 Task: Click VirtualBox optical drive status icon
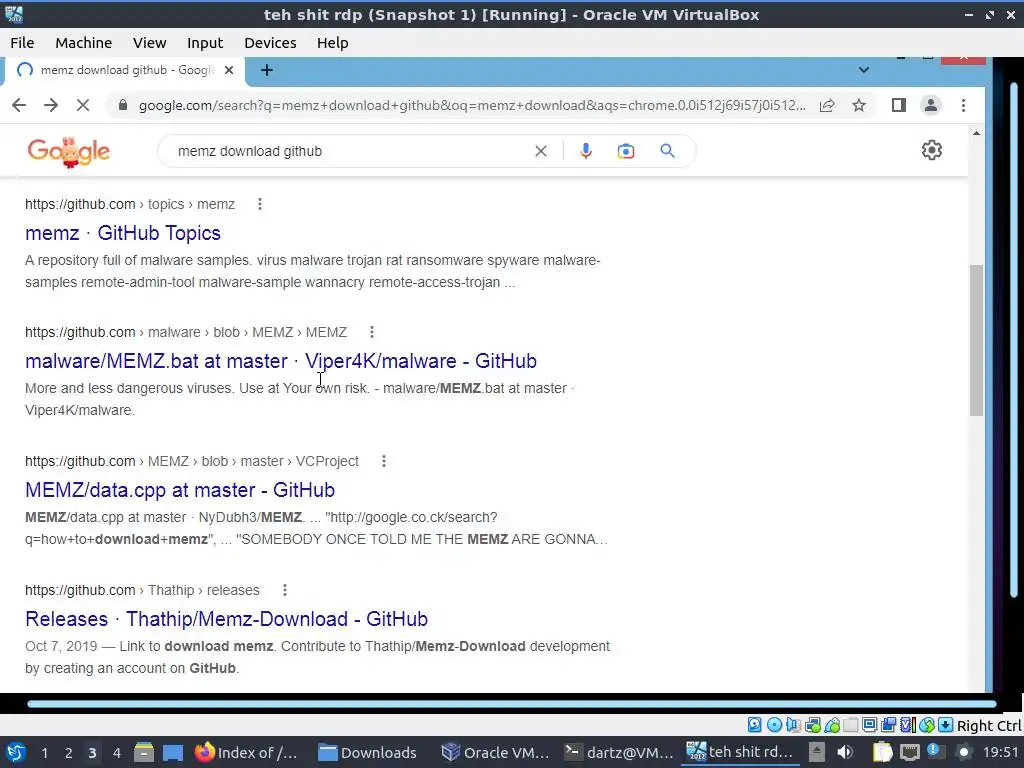(x=774, y=725)
